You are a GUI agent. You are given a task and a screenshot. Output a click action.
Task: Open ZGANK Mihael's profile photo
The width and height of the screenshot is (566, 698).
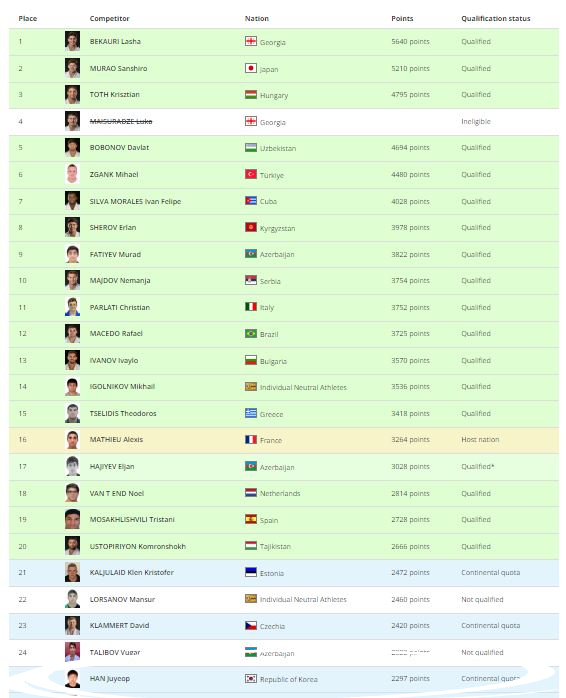pyautogui.click(x=72, y=174)
